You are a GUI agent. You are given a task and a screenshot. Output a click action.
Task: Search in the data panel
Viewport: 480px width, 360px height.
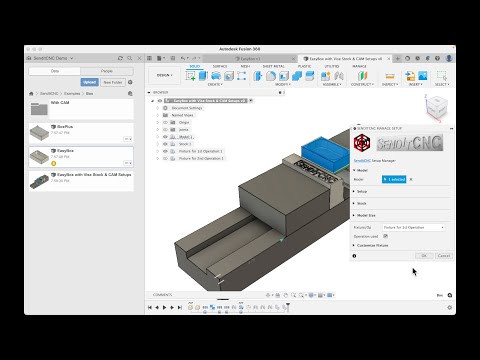pyautogui.click(x=130, y=58)
